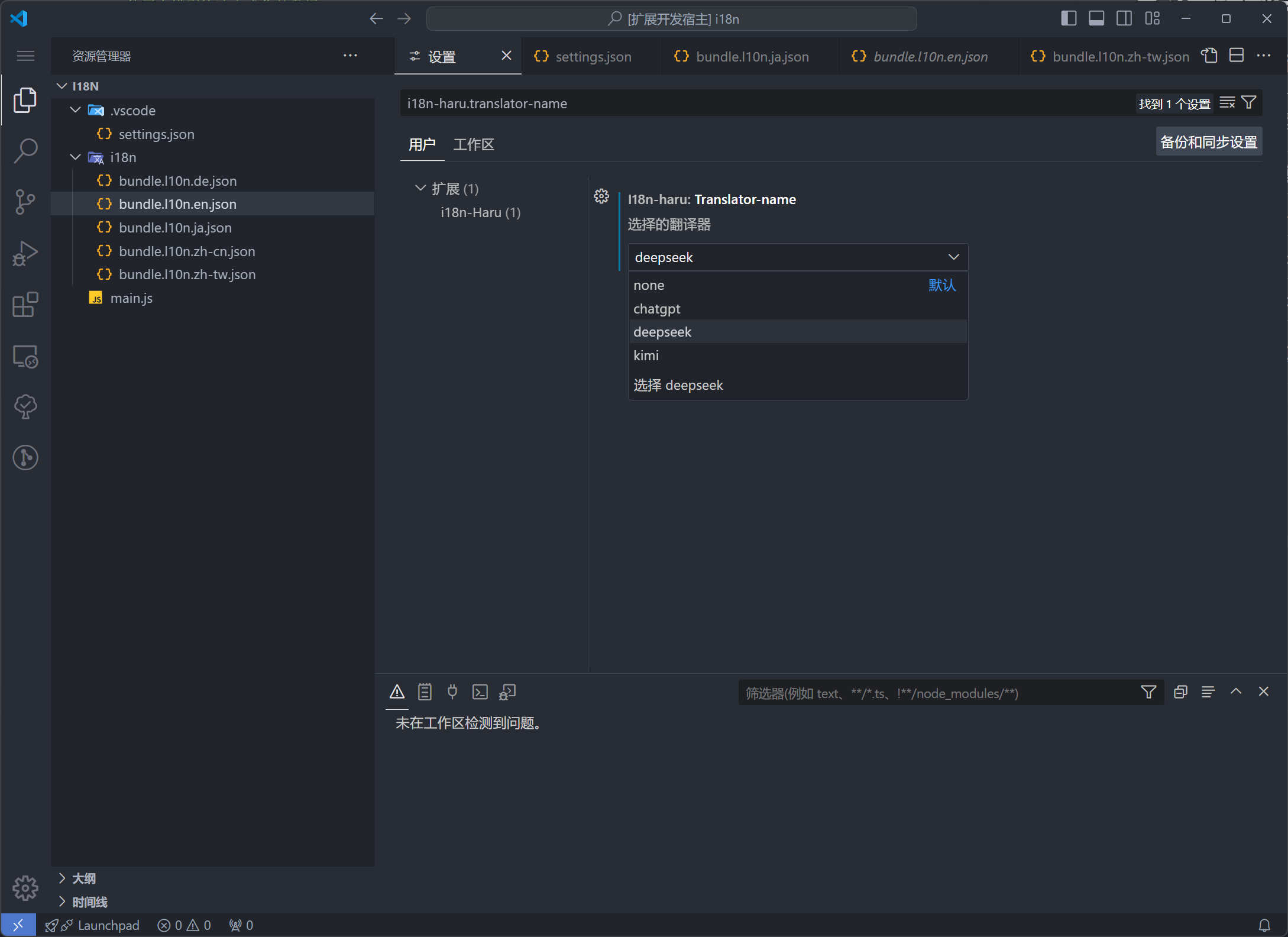Show the Terminal panel icon
This screenshot has width=1288, height=937.
click(480, 692)
